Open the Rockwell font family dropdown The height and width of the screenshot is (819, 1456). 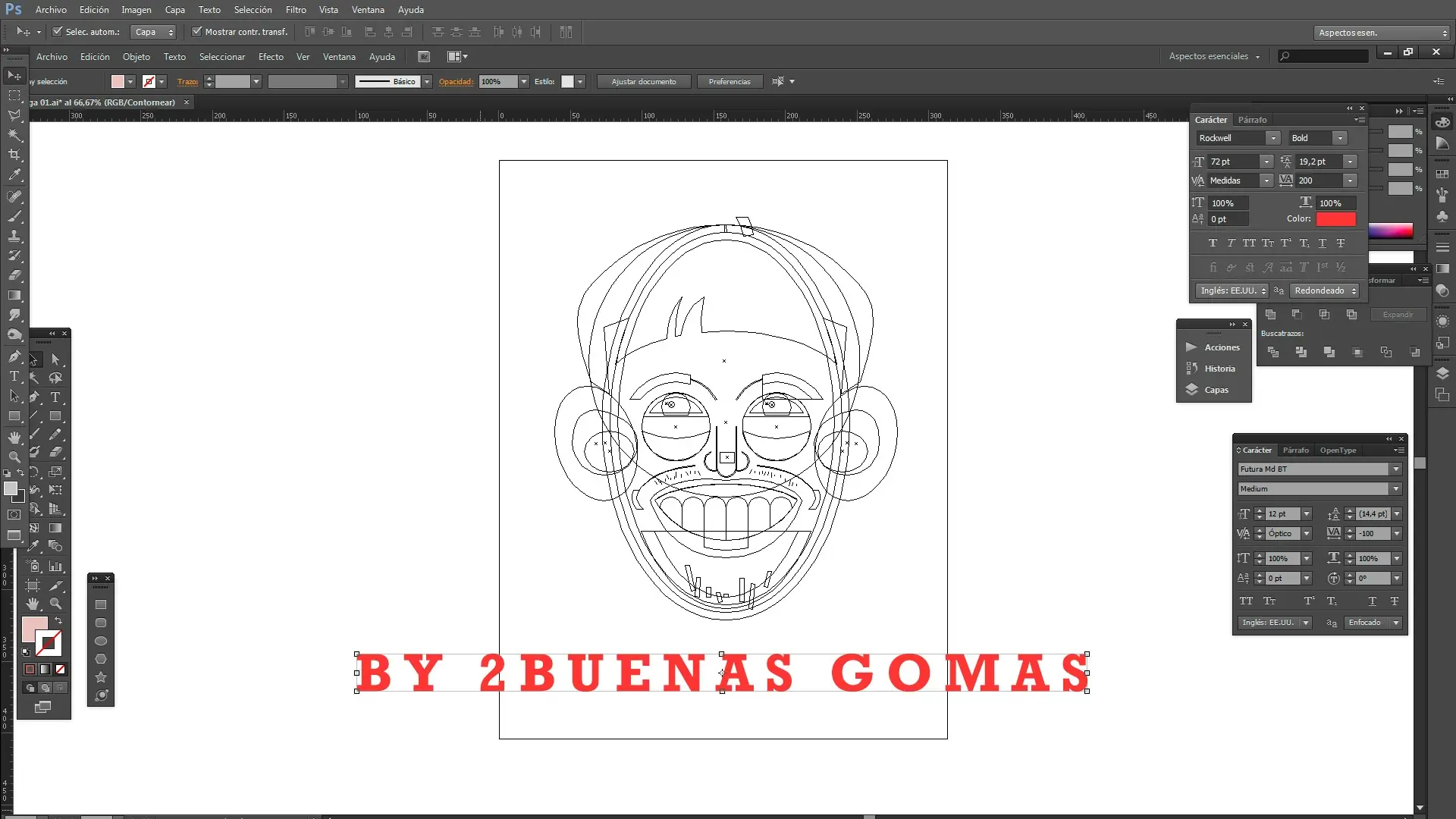[x=1273, y=138]
